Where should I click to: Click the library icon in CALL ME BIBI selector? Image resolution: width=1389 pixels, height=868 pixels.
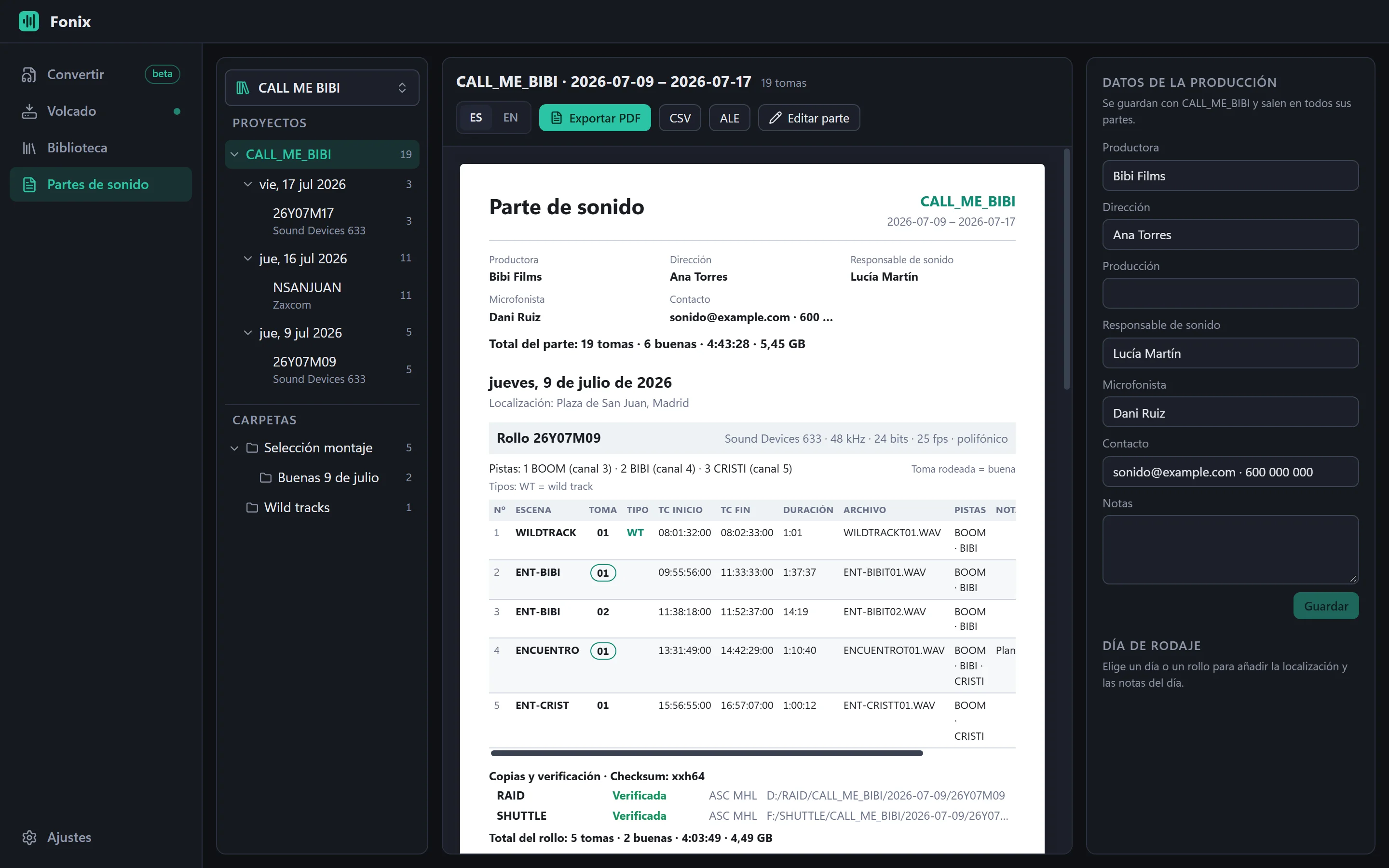[x=243, y=88]
